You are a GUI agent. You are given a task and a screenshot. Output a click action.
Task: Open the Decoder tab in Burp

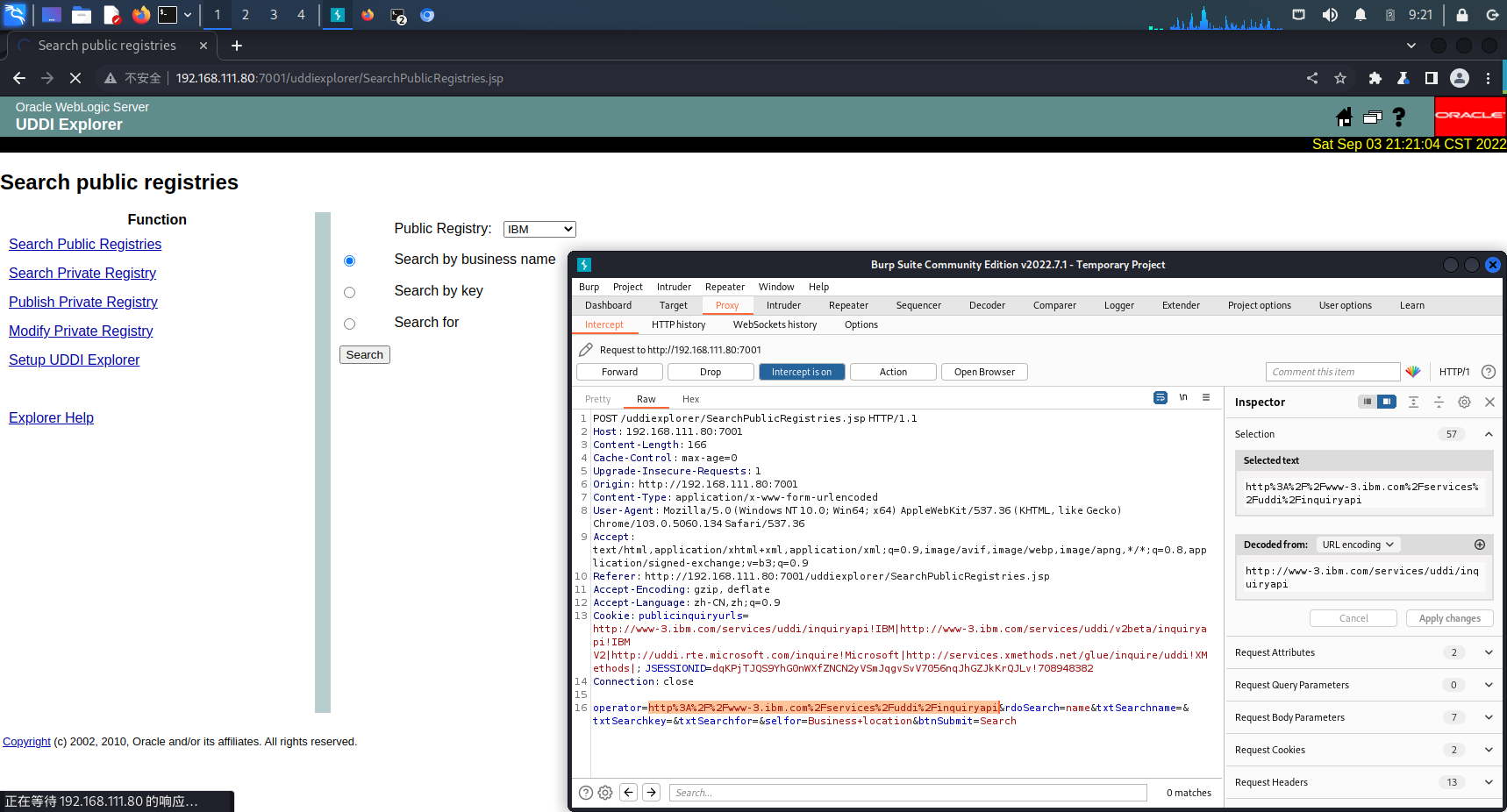pos(987,305)
